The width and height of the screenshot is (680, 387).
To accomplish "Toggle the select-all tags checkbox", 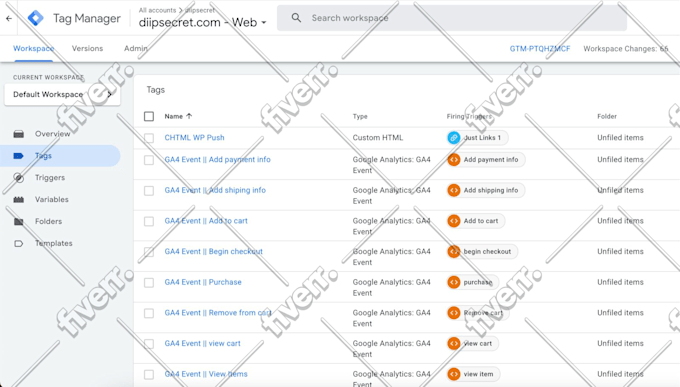I will [x=149, y=116].
